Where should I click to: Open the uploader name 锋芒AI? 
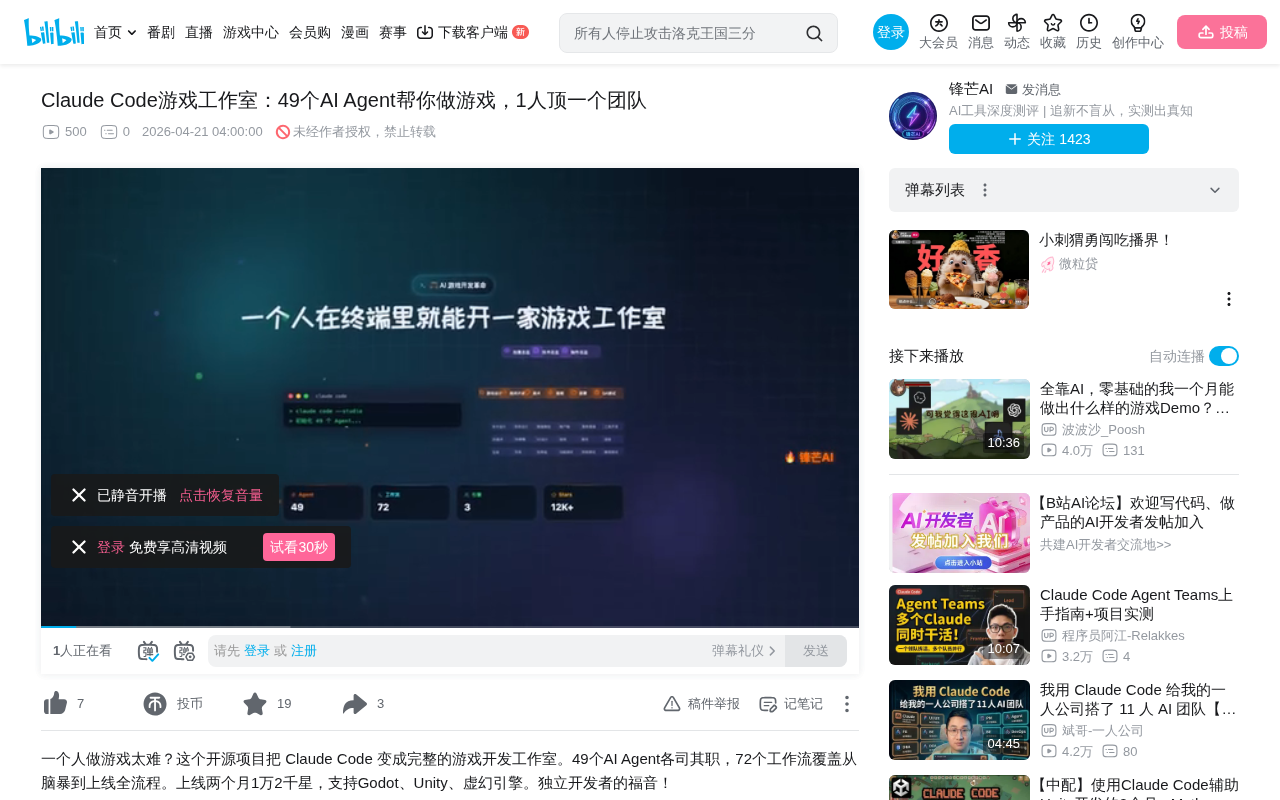click(x=971, y=89)
